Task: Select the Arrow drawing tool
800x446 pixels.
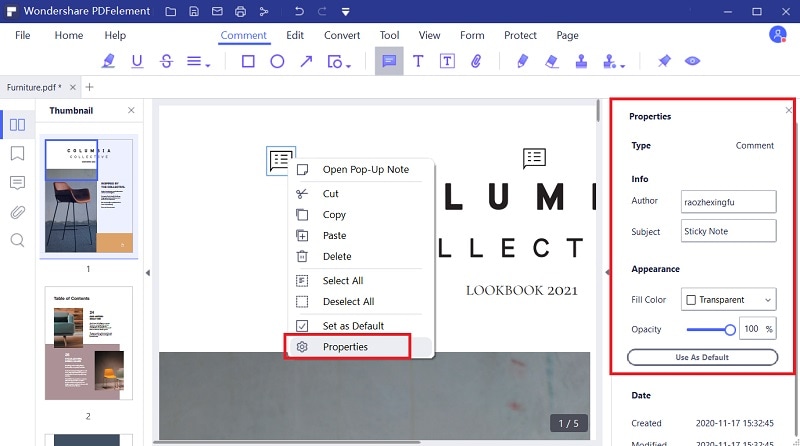Action: click(x=306, y=62)
